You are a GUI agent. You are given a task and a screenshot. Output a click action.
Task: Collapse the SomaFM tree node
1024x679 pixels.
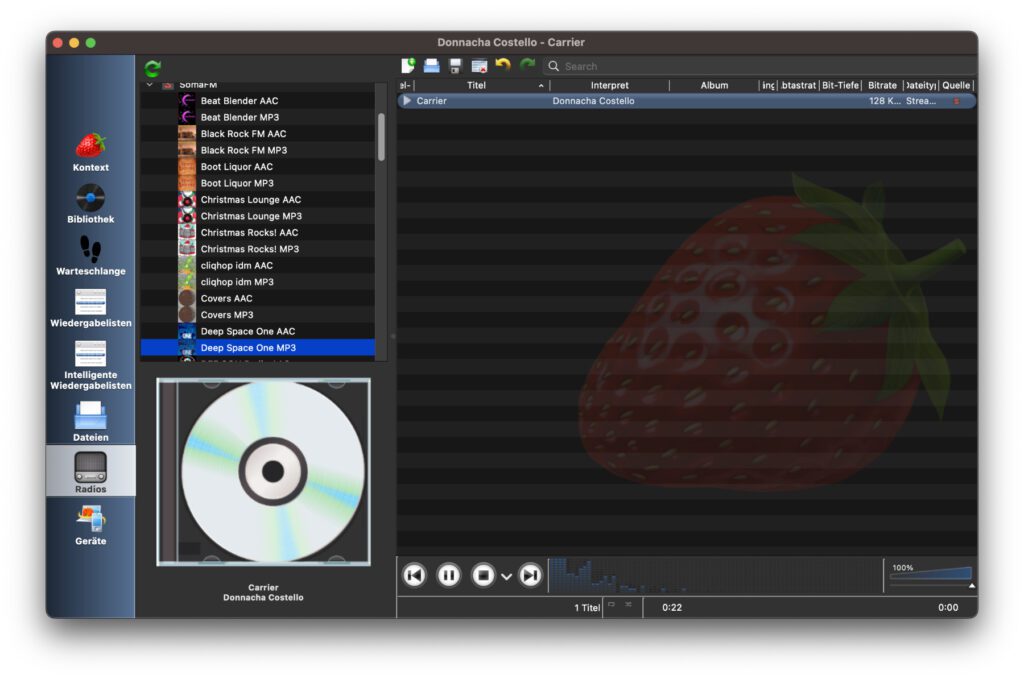pos(149,85)
